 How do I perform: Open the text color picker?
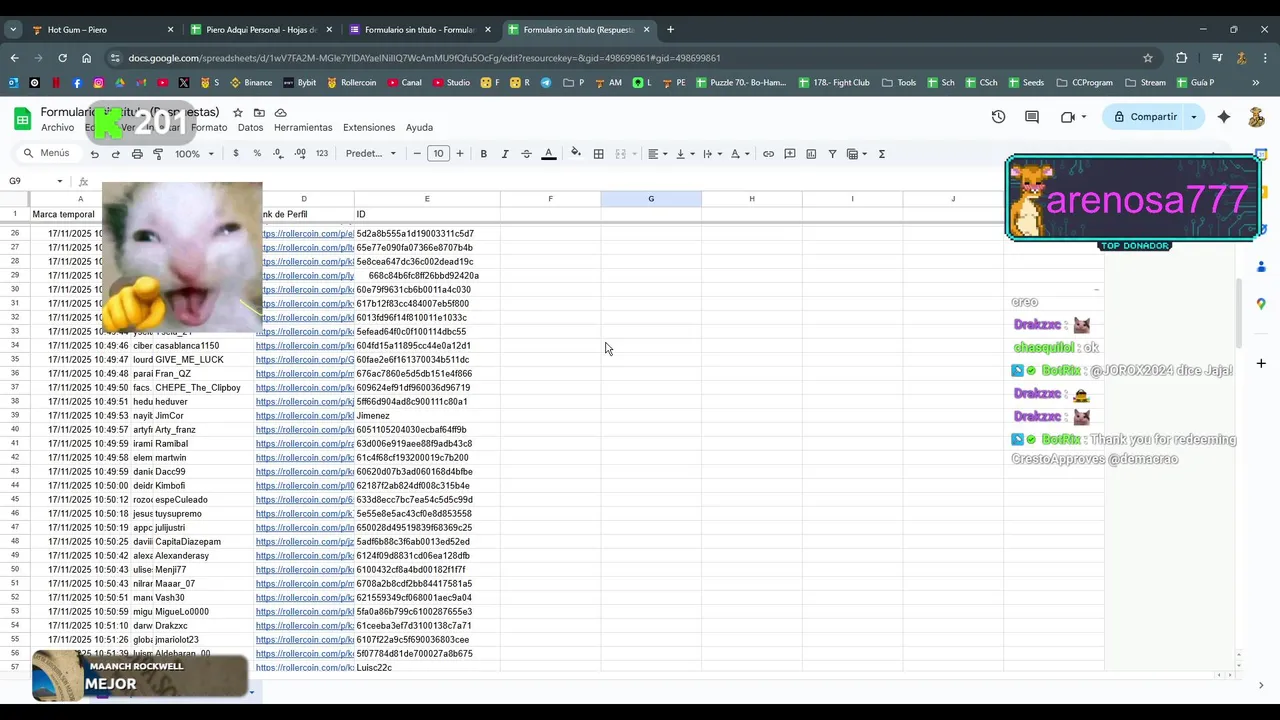548,154
